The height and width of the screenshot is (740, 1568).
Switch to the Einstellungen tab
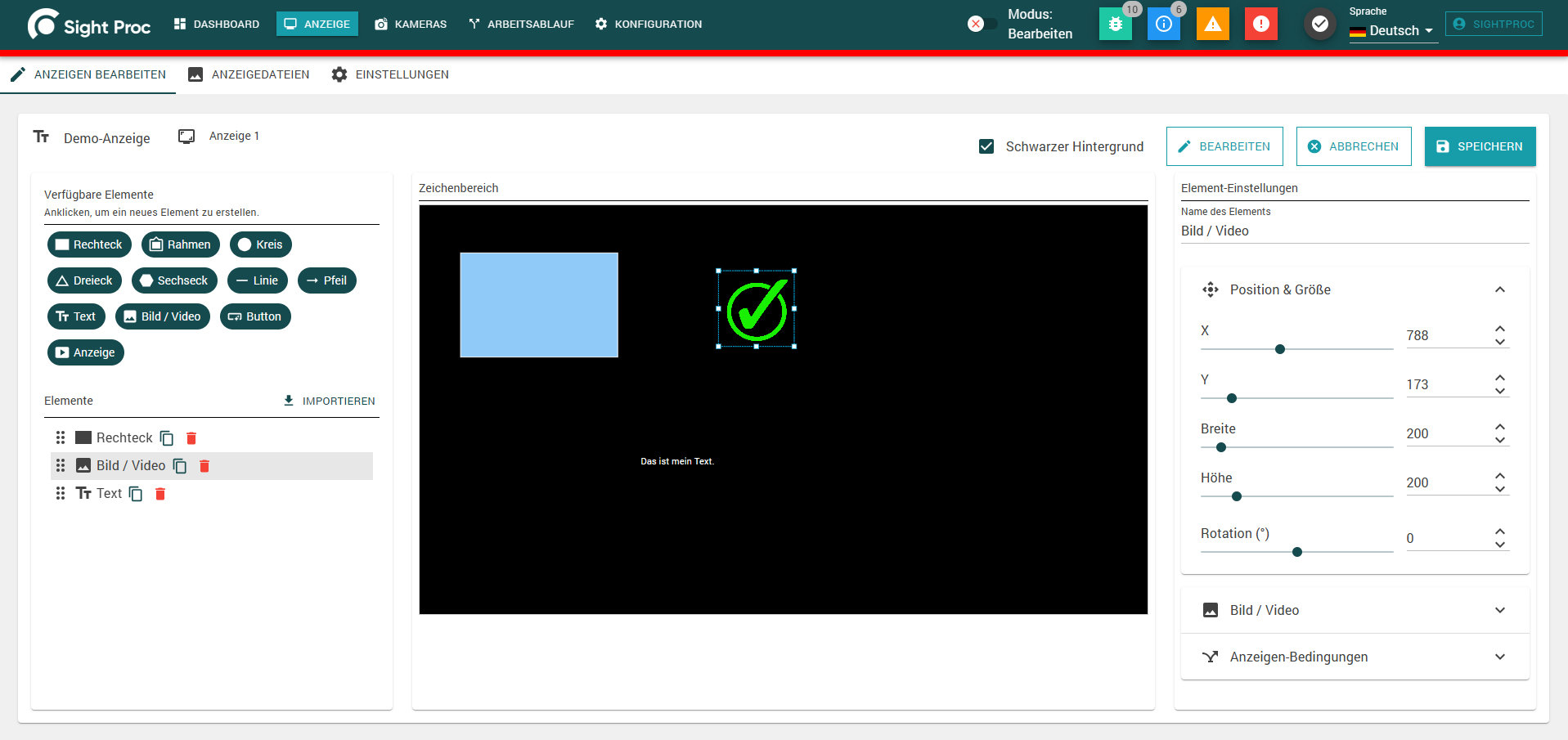coord(390,74)
